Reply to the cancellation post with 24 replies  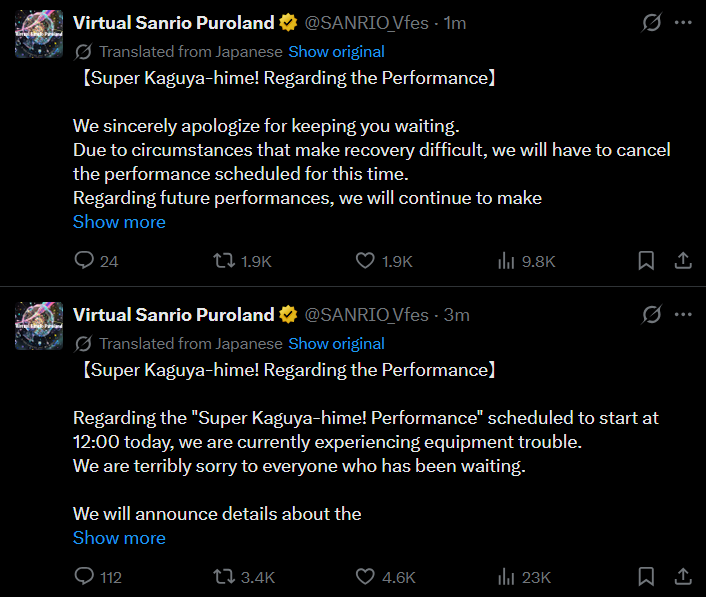(x=84, y=261)
